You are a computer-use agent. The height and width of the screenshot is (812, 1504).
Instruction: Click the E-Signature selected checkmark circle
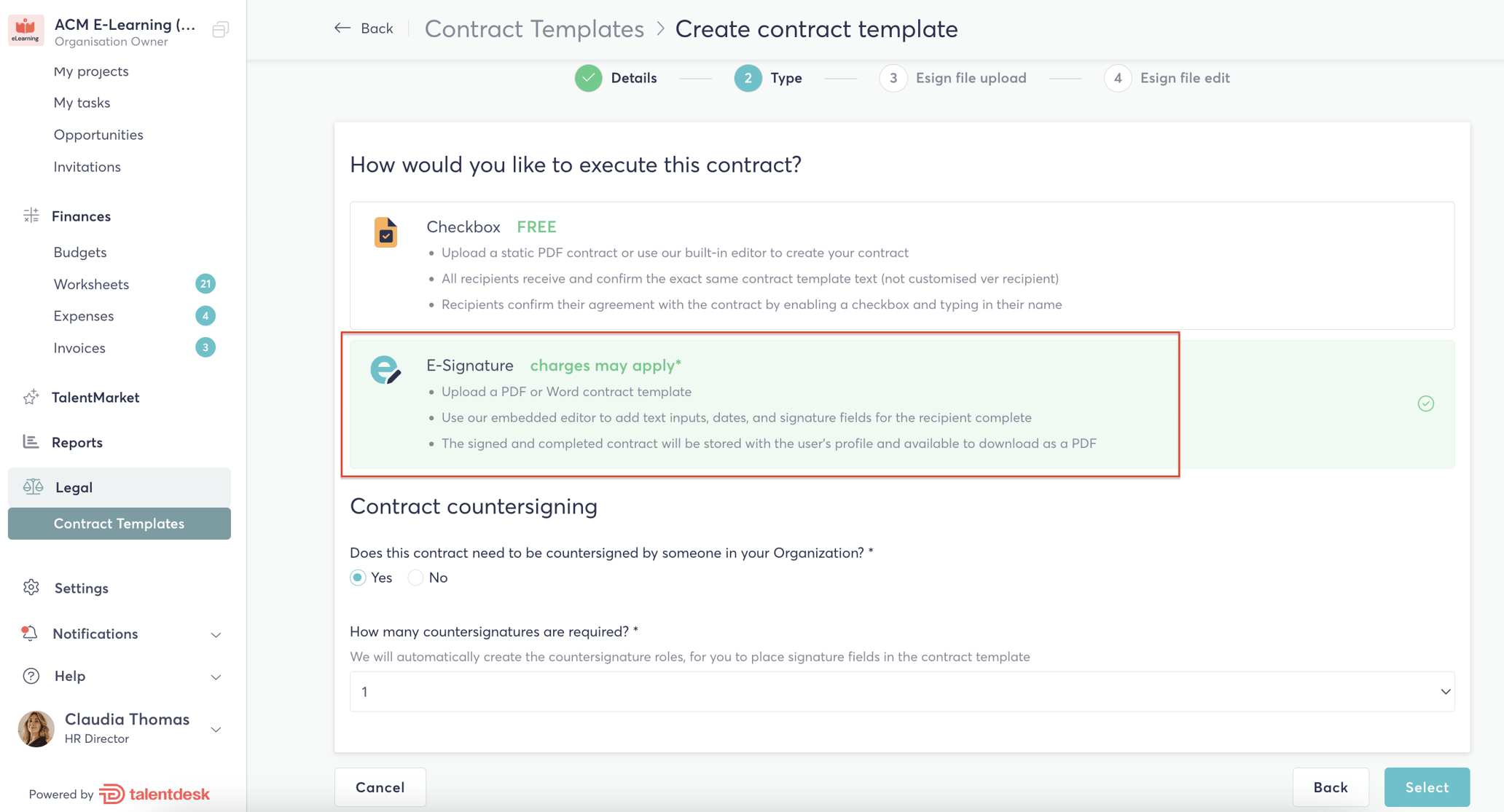click(1426, 403)
